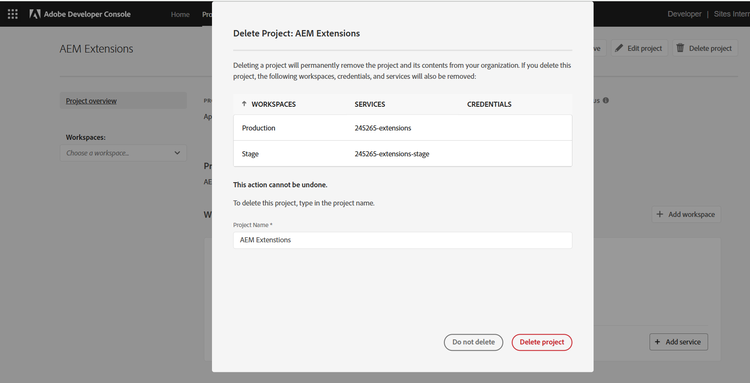The image size is (750, 383).
Task: Confirm with the red Delete project button
Action: pyautogui.click(x=541, y=342)
